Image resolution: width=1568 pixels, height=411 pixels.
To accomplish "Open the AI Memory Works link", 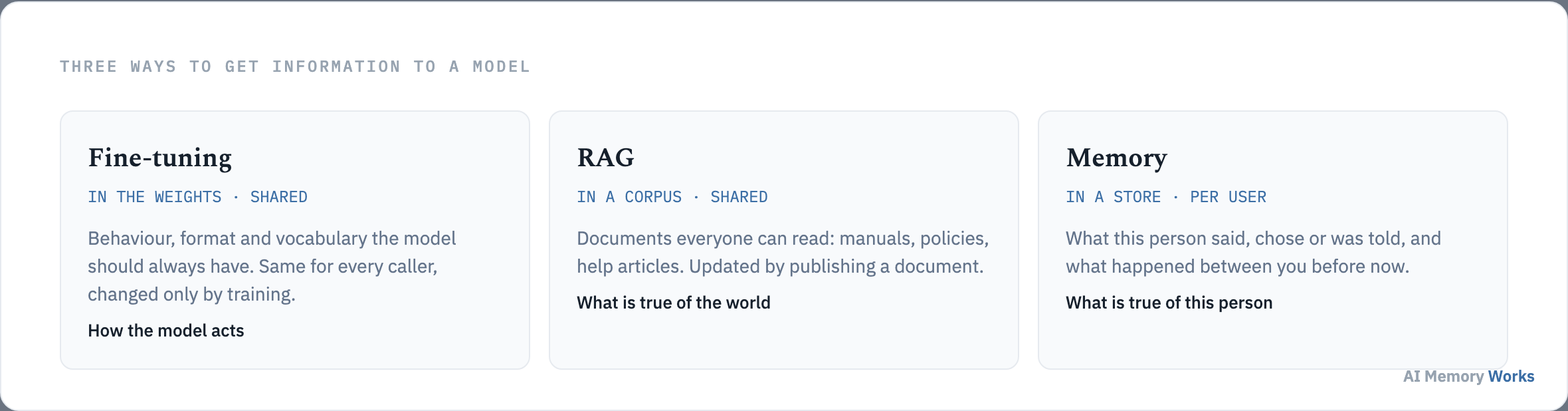I will (1468, 376).
